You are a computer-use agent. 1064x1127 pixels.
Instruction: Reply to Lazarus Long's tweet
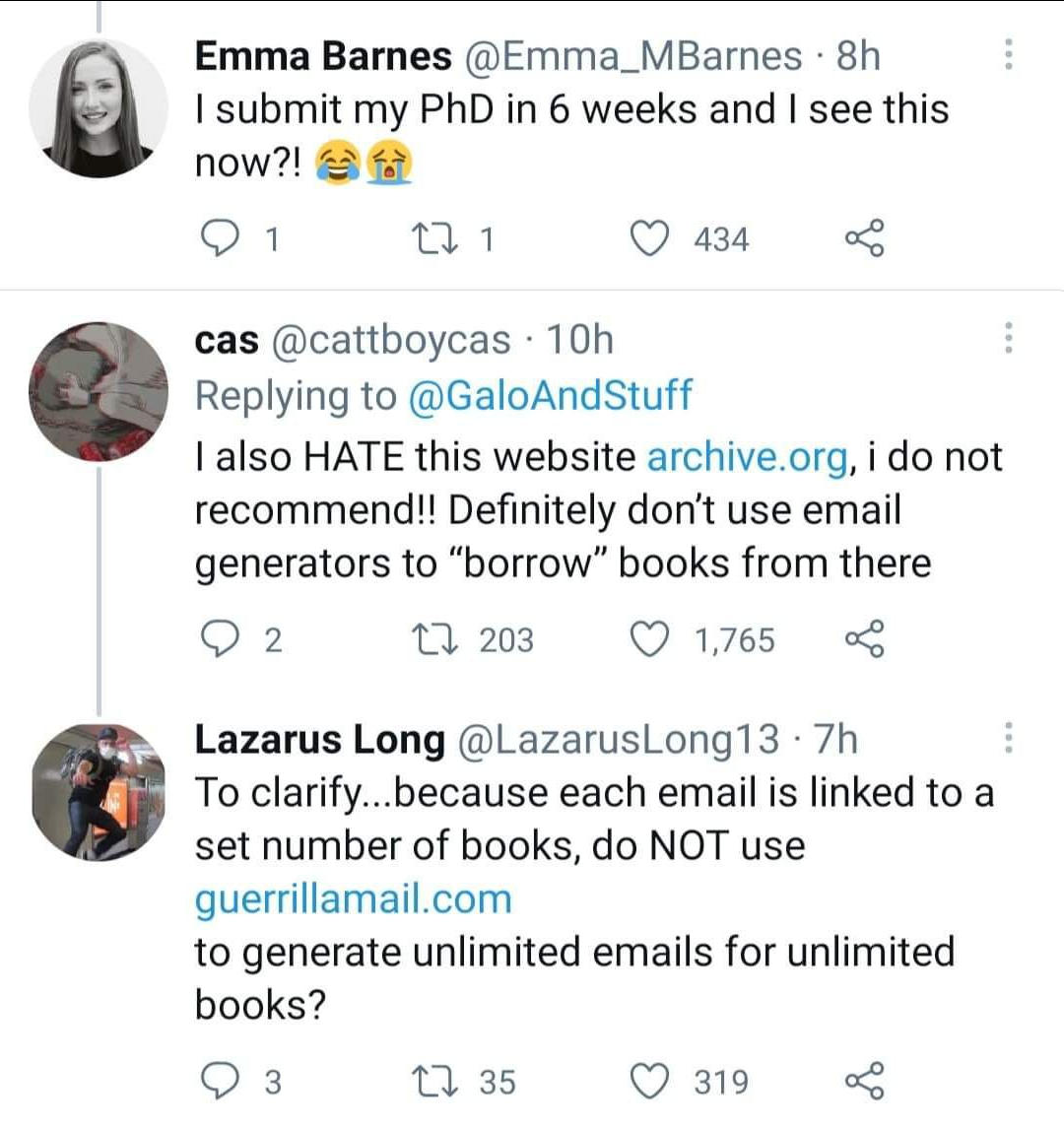tap(219, 1082)
